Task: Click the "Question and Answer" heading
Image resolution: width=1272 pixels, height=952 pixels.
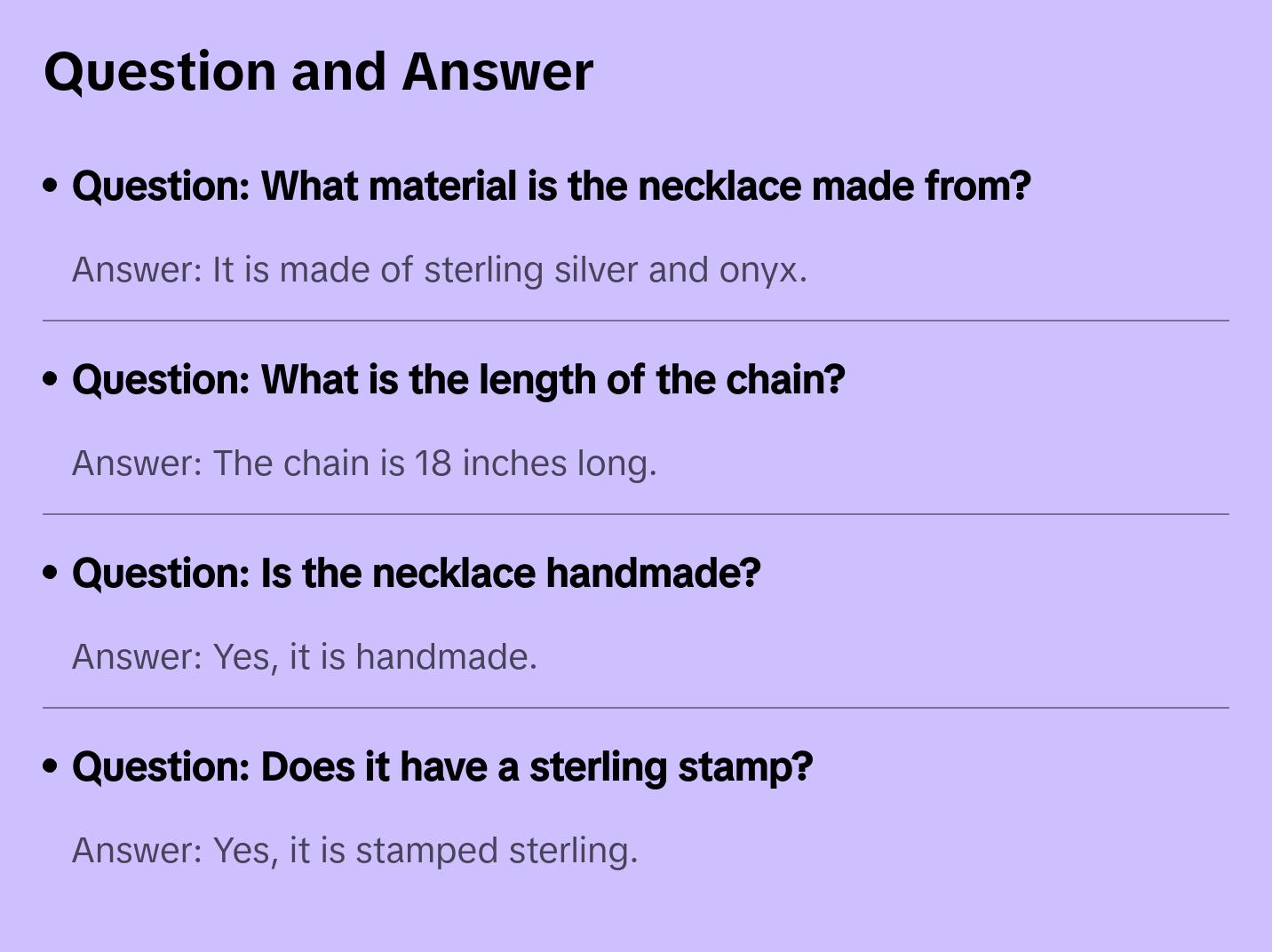Action: (318, 71)
